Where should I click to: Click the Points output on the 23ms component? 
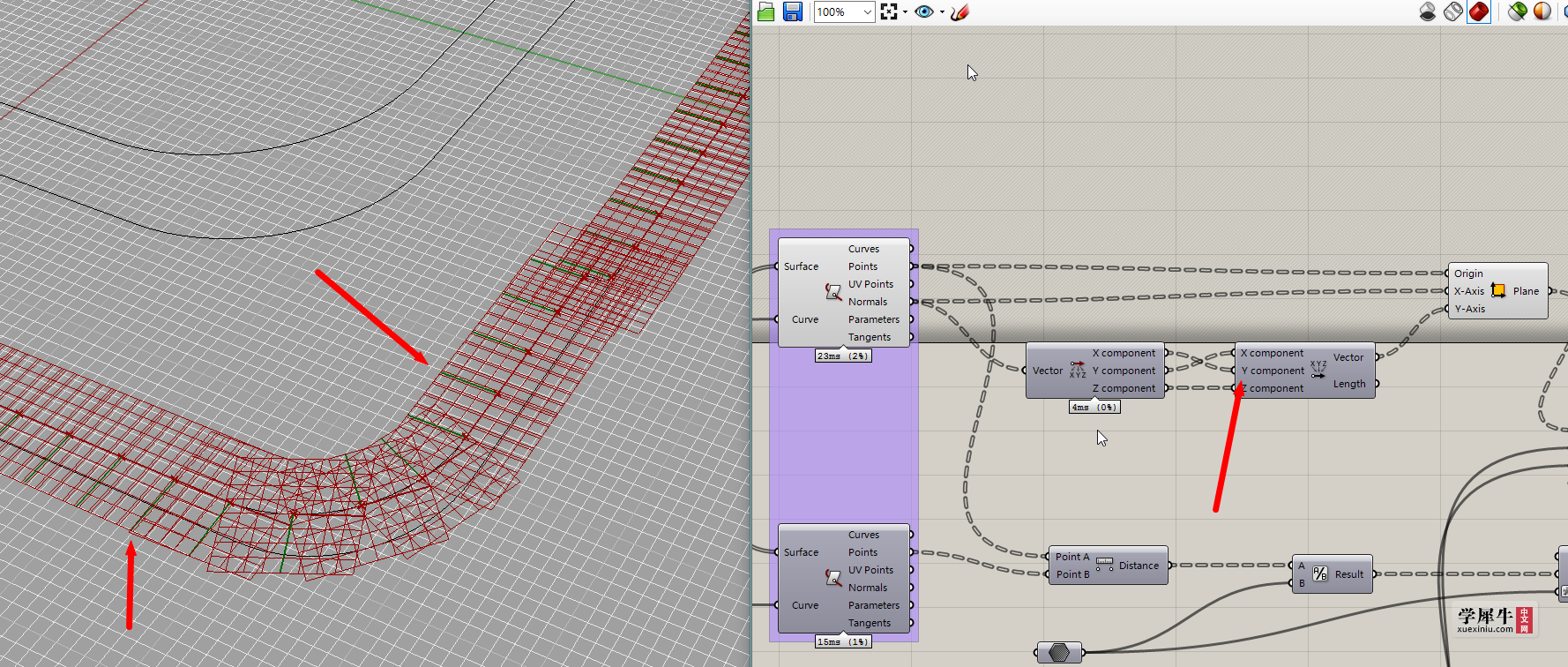pos(862,266)
